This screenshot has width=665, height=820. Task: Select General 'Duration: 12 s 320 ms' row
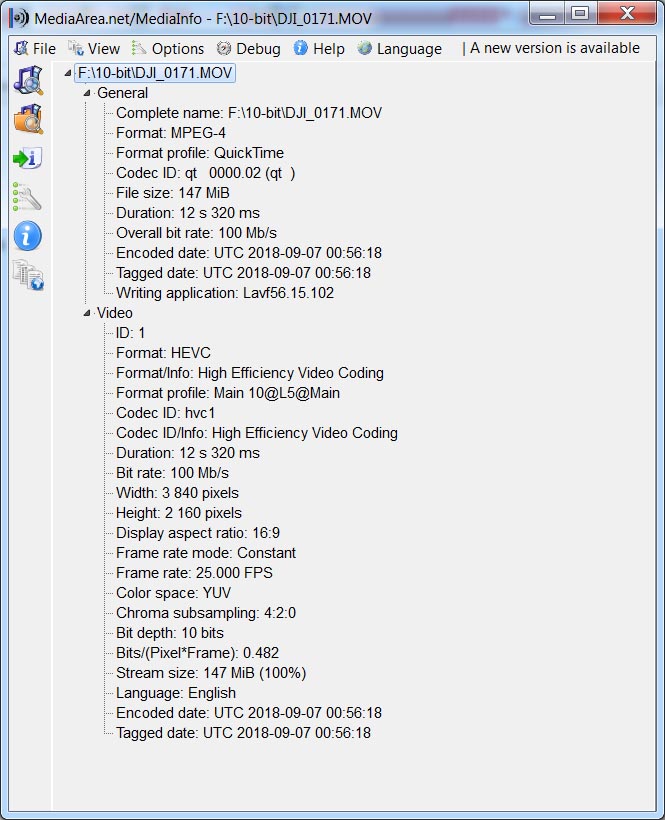(x=188, y=213)
